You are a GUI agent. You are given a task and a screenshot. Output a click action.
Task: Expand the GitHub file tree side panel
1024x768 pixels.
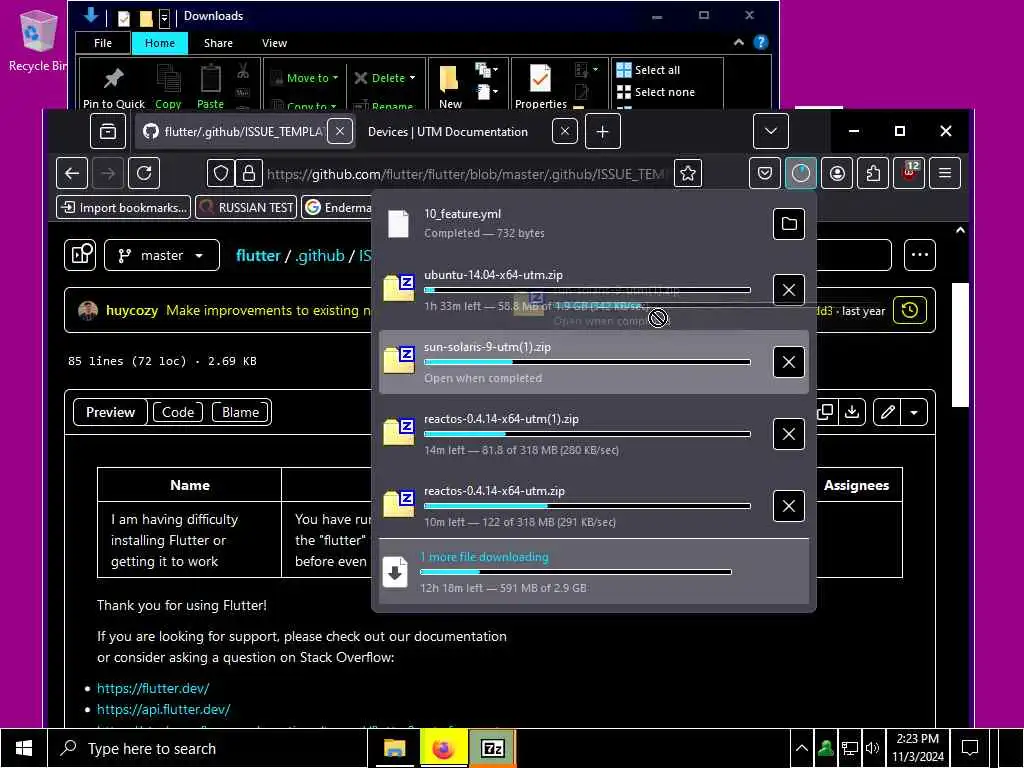80,255
